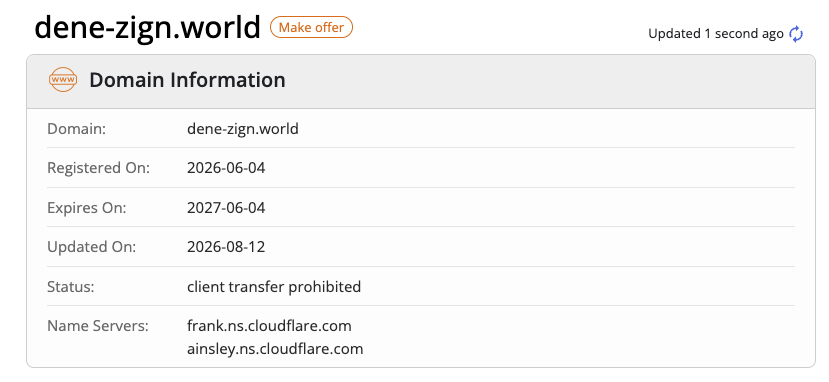
Task: Click the Updated 1 second ago text
Action: point(716,34)
